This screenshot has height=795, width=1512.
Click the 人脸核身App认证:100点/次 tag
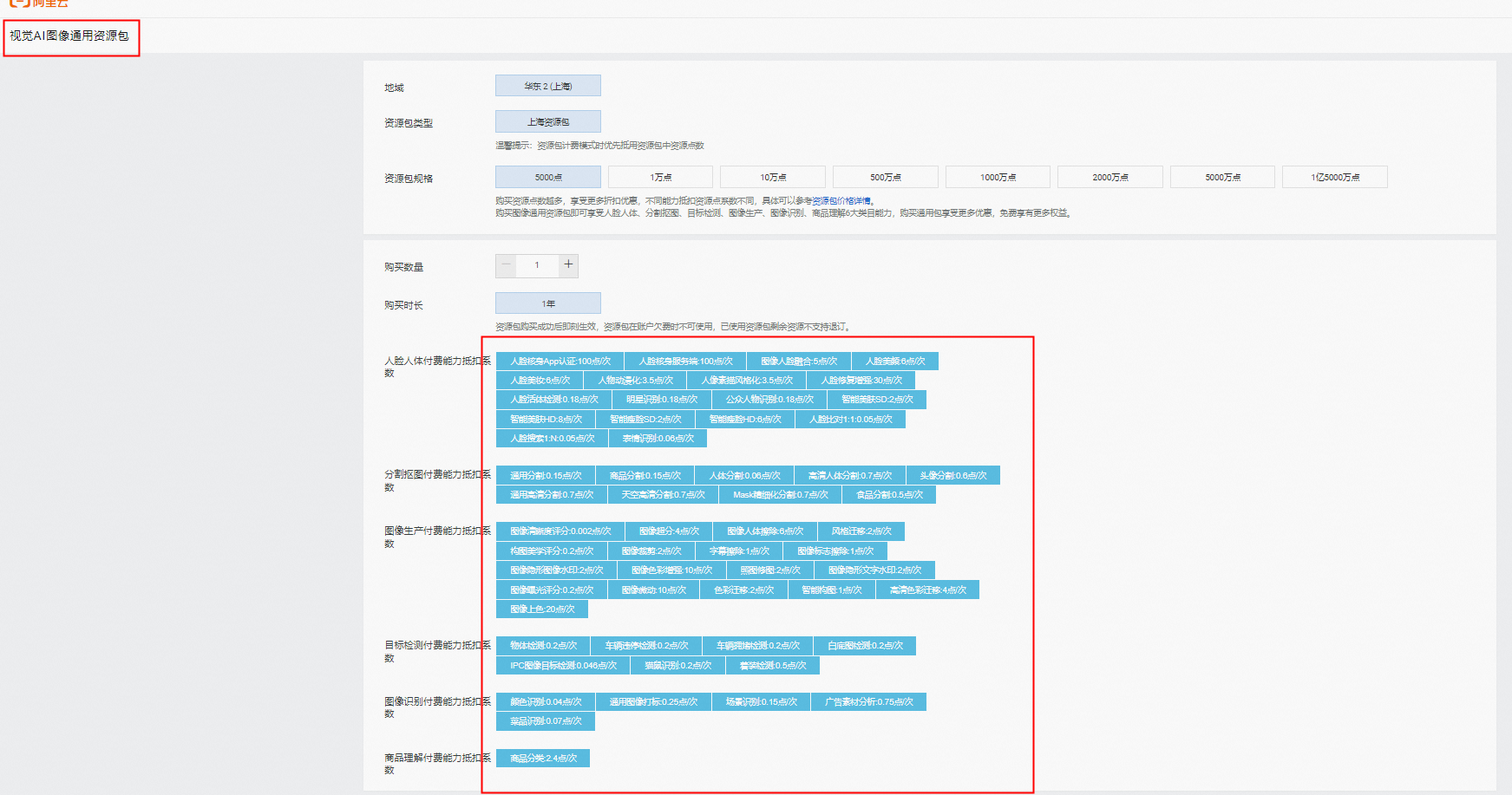coord(560,361)
